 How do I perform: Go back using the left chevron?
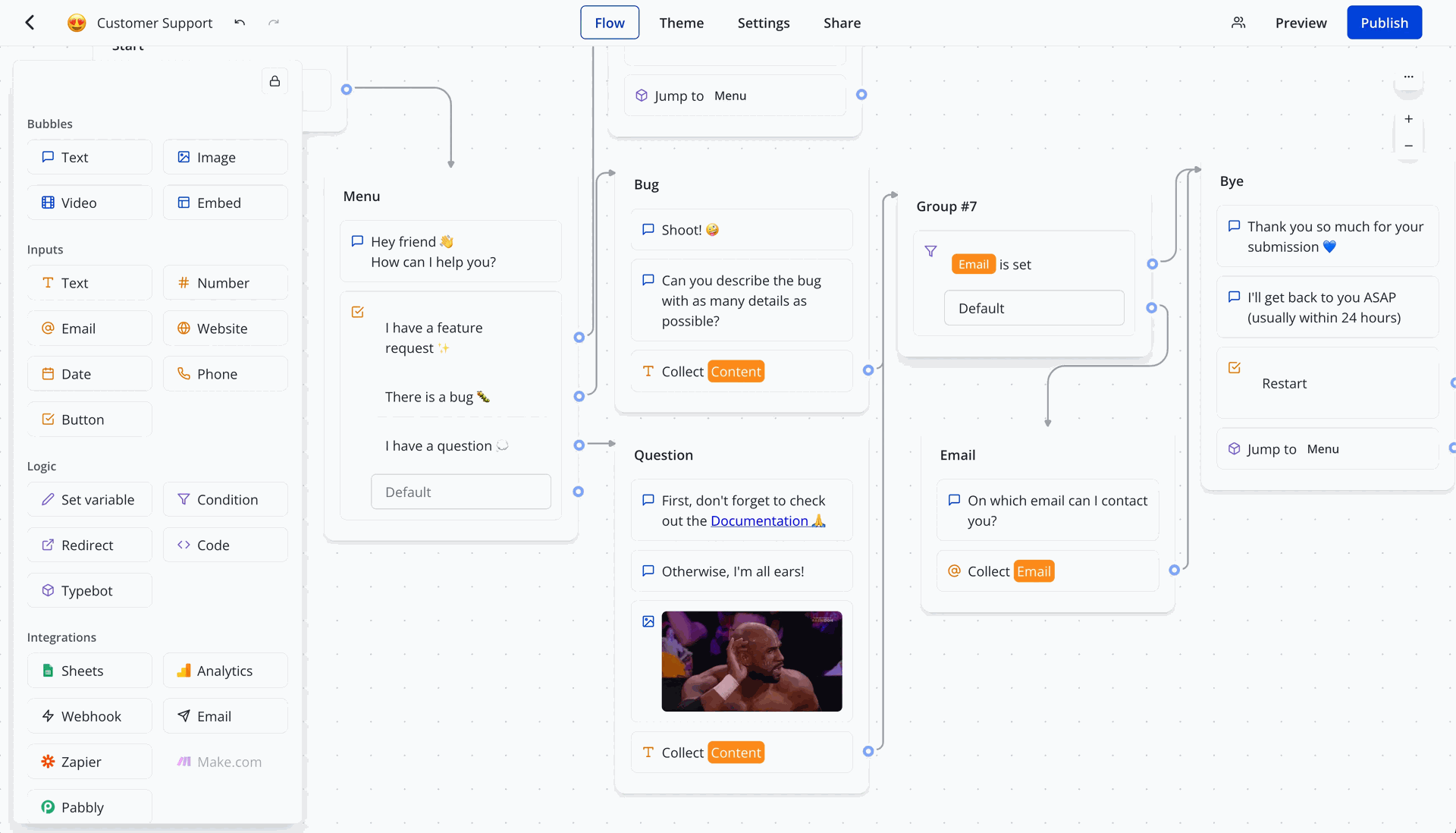(x=30, y=23)
